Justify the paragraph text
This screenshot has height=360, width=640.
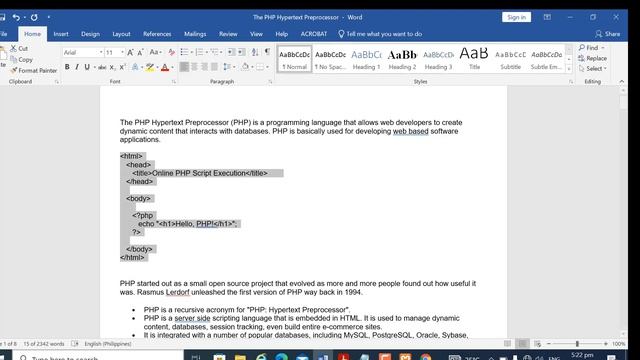[x=214, y=67]
